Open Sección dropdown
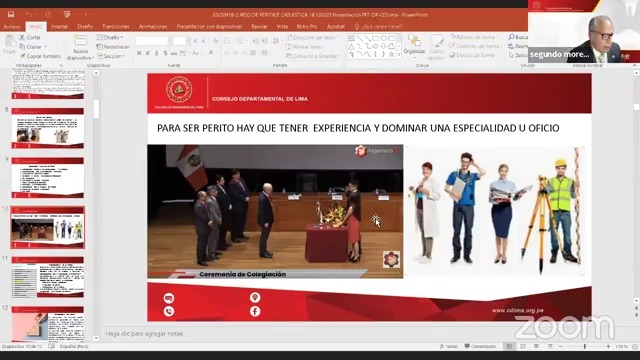The image size is (640, 360). 110,56
